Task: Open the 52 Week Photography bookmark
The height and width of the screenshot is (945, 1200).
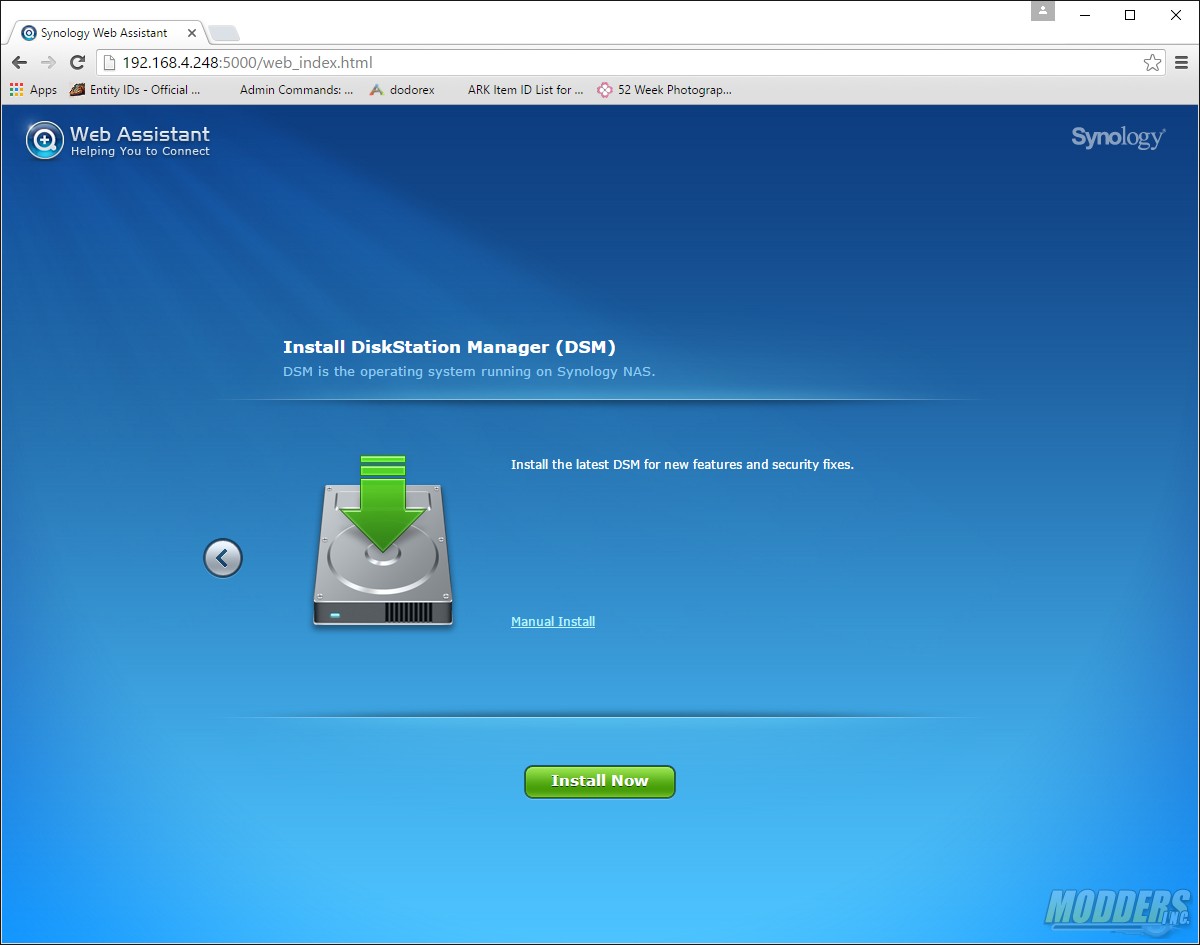Action: [665, 90]
